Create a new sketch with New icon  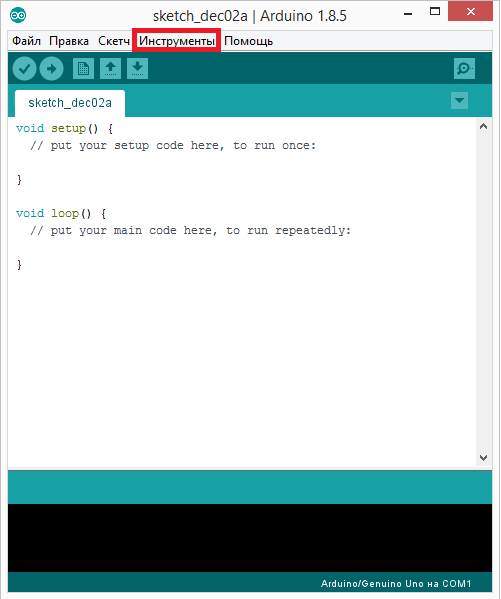(x=83, y=69)
